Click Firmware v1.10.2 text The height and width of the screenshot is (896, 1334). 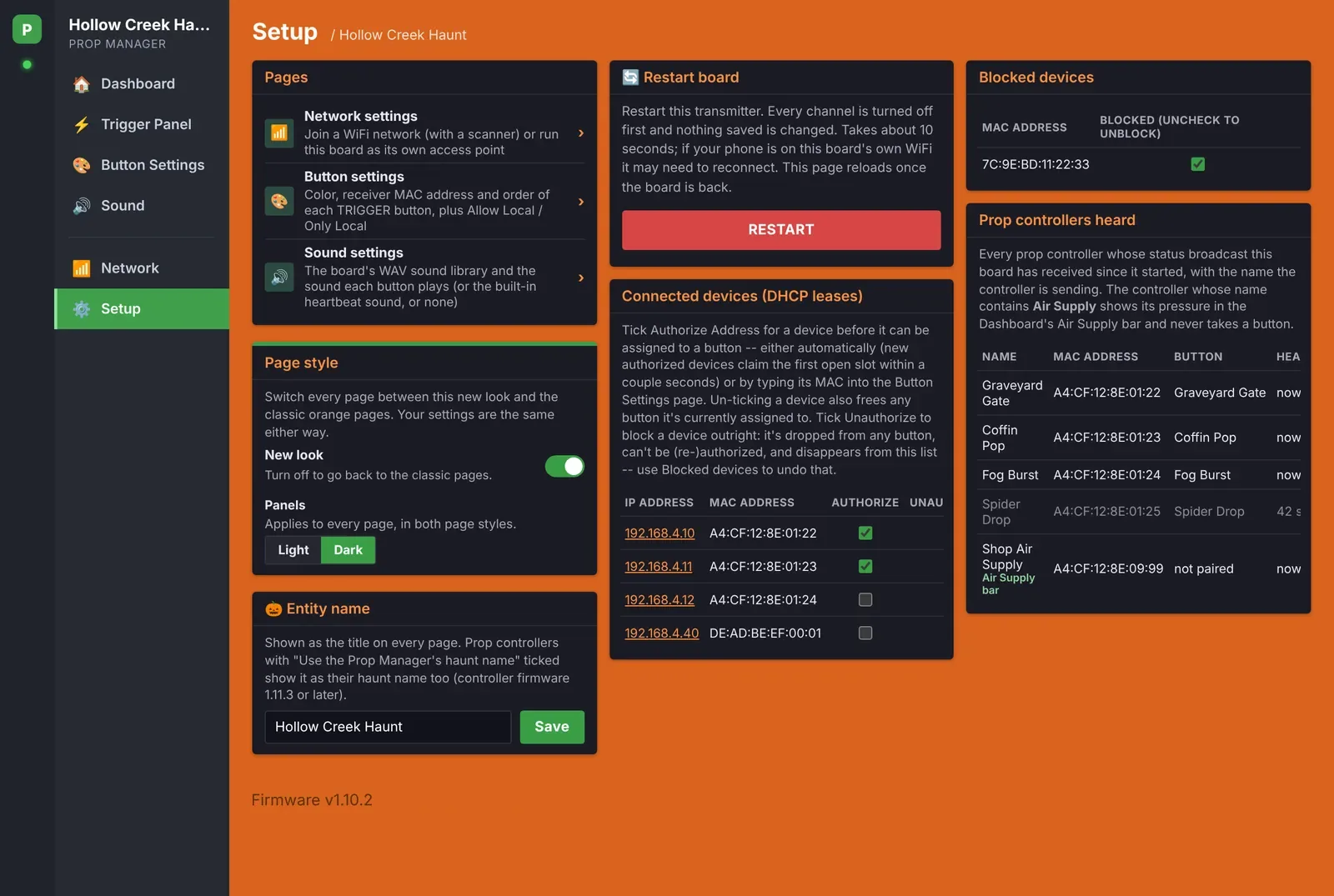[x=312, y=800]
